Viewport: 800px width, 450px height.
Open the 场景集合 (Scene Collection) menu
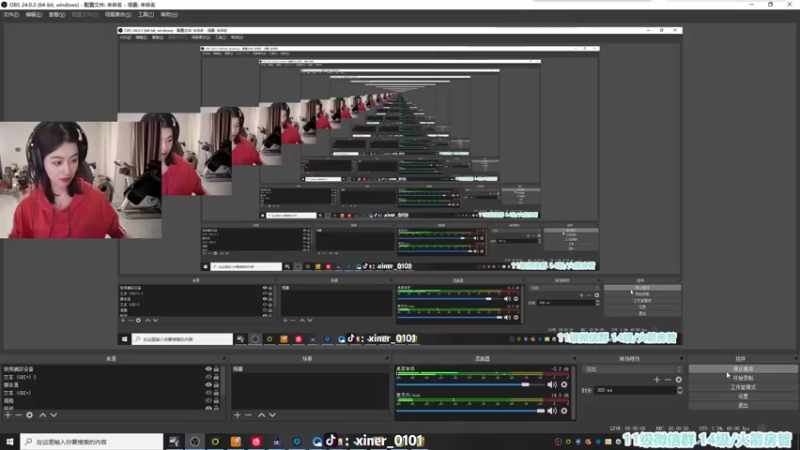click(x=118, y=15)
